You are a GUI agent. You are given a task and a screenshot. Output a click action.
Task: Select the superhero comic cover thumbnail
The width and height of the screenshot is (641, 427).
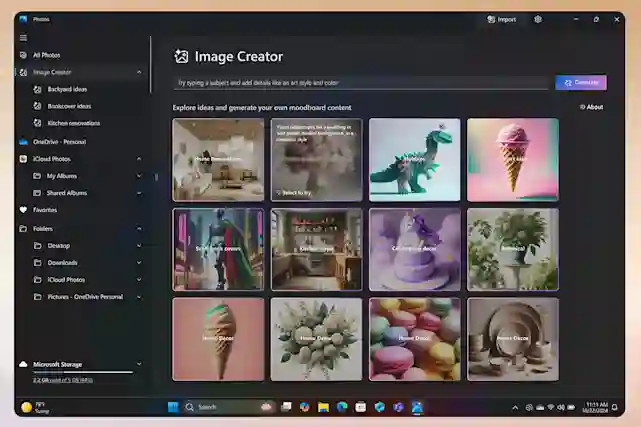(218, 250)
